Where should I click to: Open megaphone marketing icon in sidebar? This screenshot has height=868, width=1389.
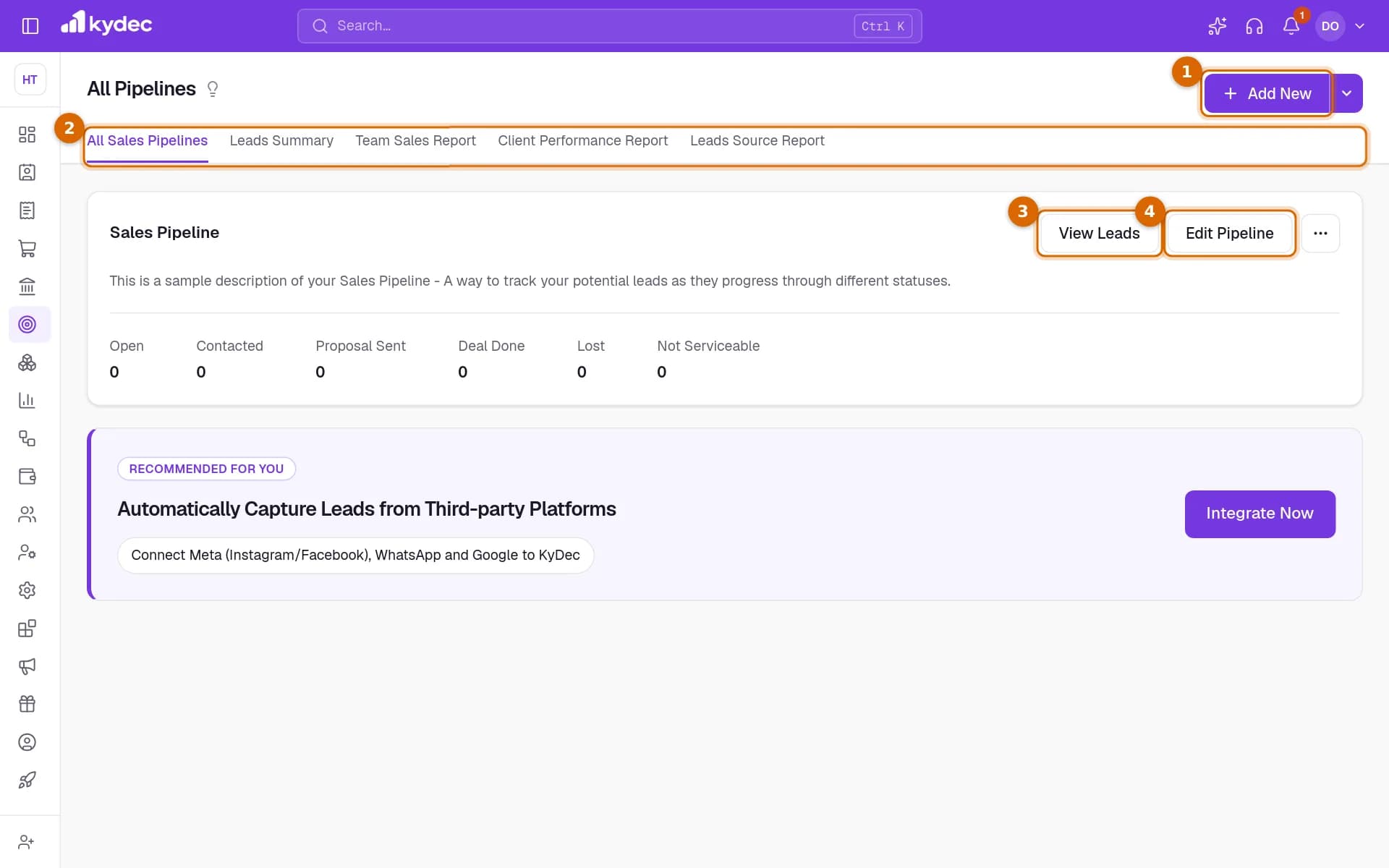point(27,666)
